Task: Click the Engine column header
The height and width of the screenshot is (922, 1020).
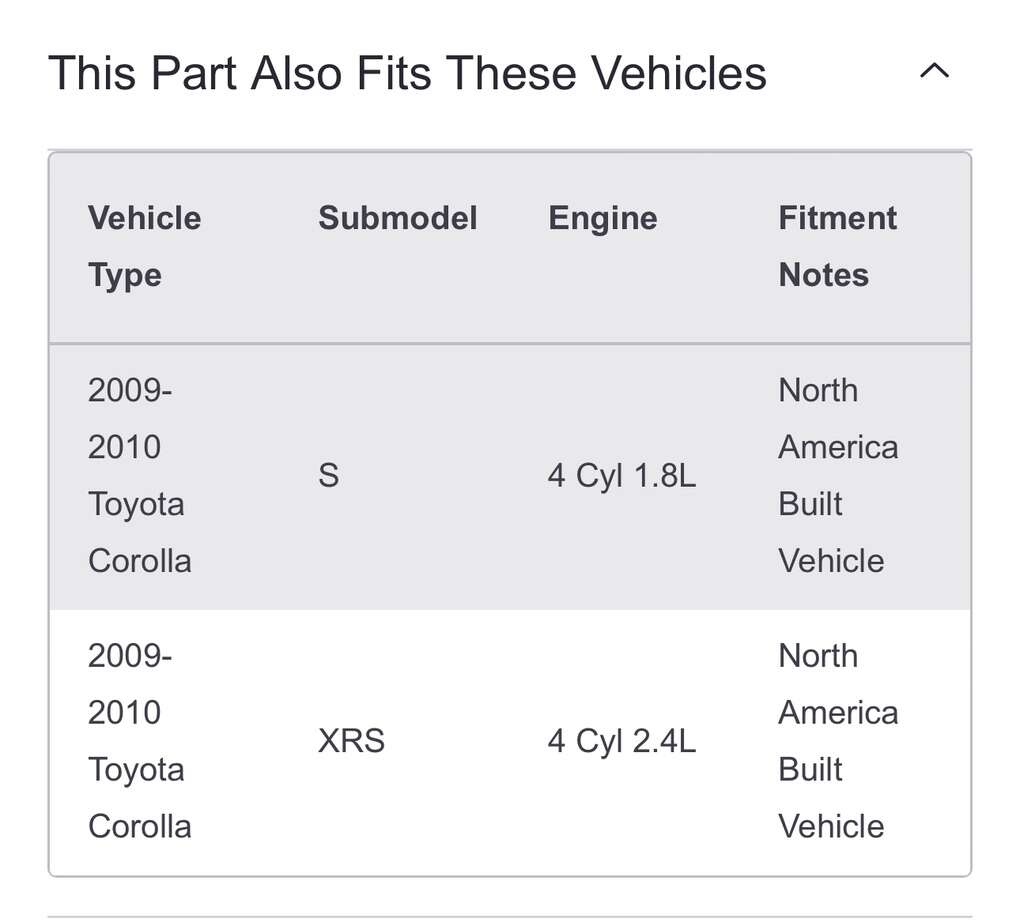Action: tap(602, 218)
